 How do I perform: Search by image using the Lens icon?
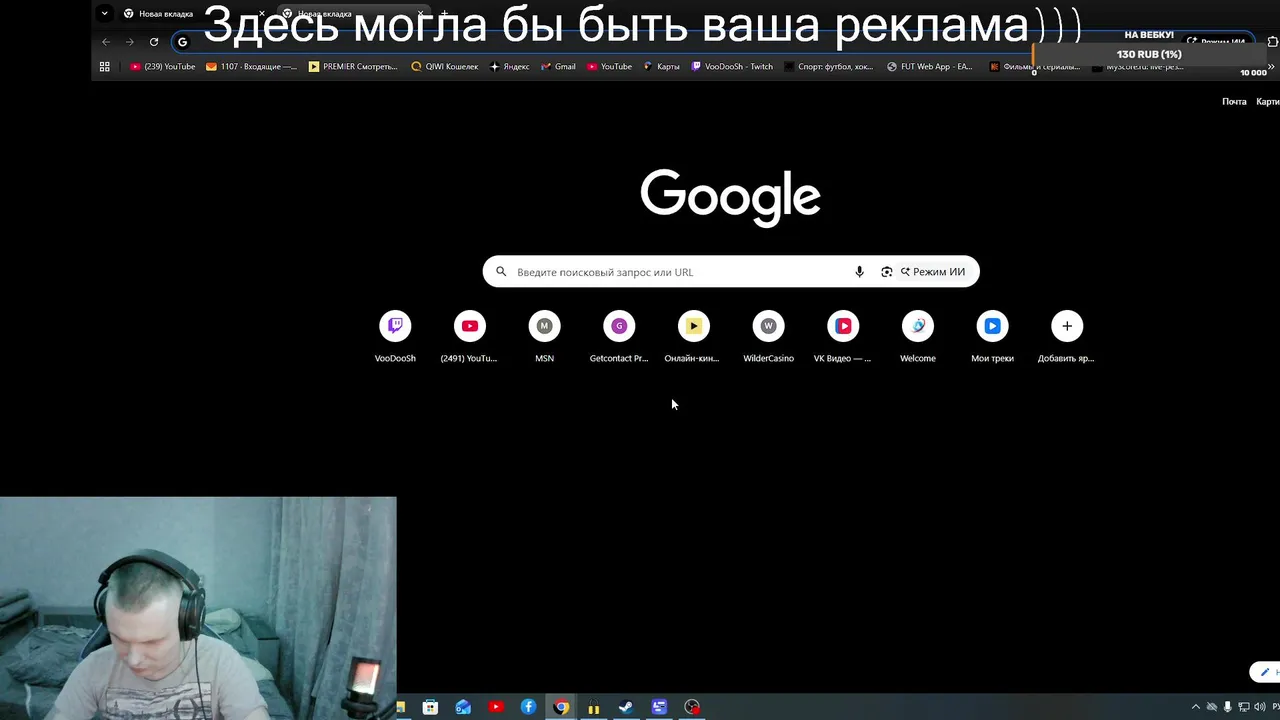886,272
